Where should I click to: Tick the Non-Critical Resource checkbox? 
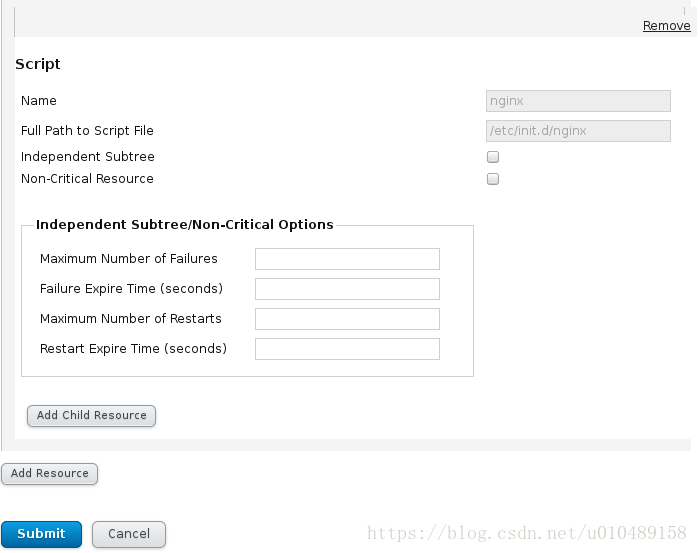[493, 179]
